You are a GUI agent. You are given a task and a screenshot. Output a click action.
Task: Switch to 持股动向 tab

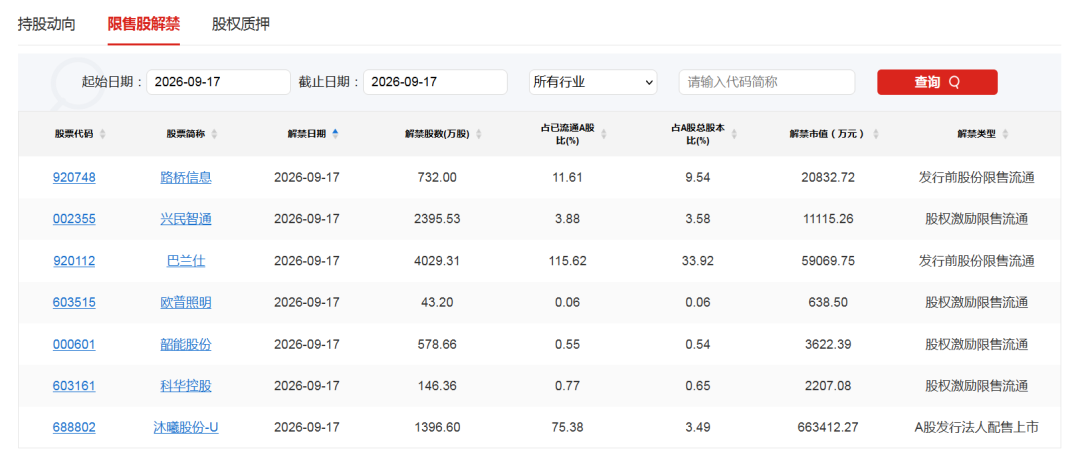(x=46, y=25)
